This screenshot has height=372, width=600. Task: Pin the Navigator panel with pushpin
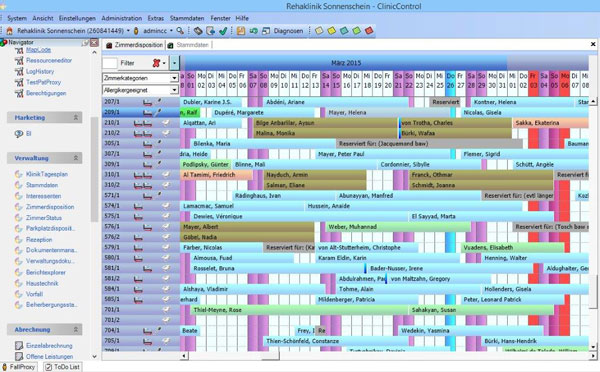[85, 42]
